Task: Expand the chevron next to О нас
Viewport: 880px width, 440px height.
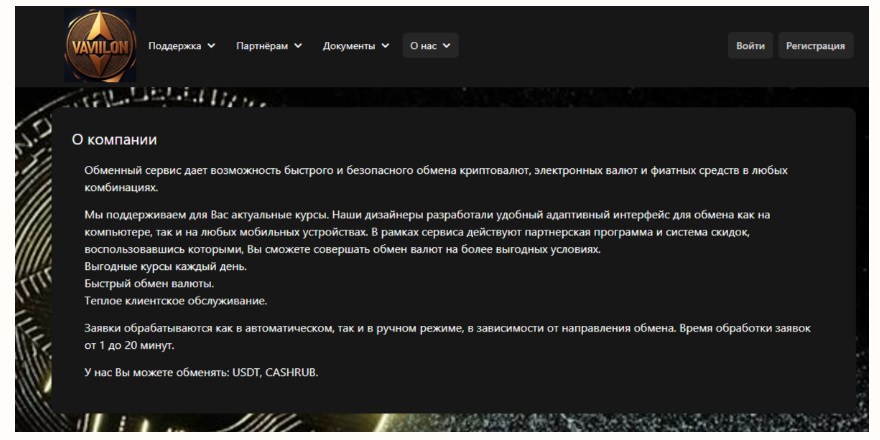Action: coord(447,46)
